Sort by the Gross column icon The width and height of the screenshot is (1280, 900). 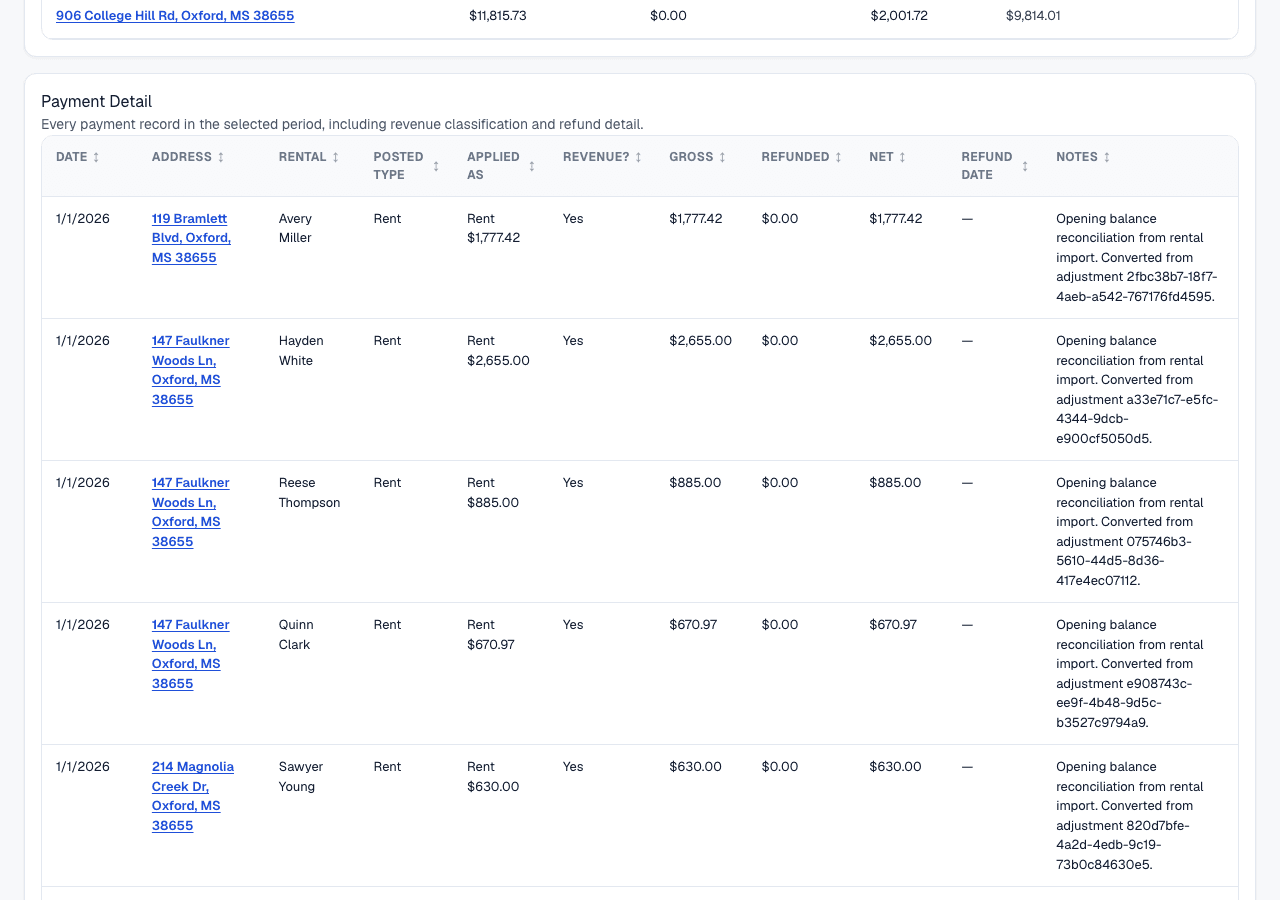pos(722,158)
